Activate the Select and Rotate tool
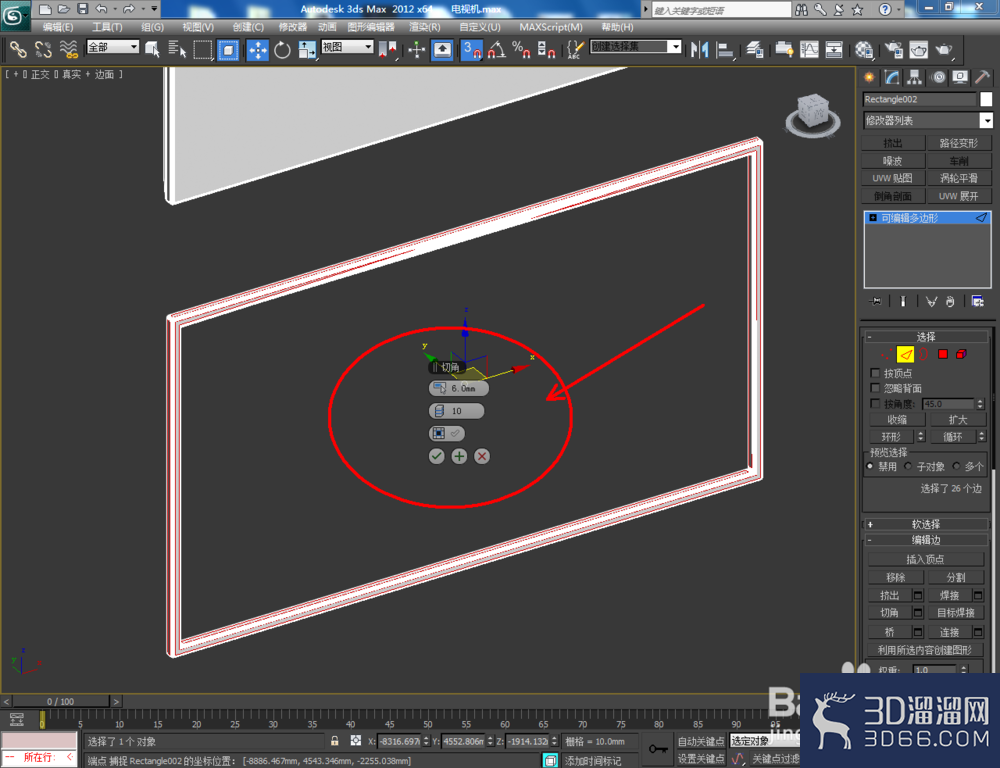 point(282,50)
